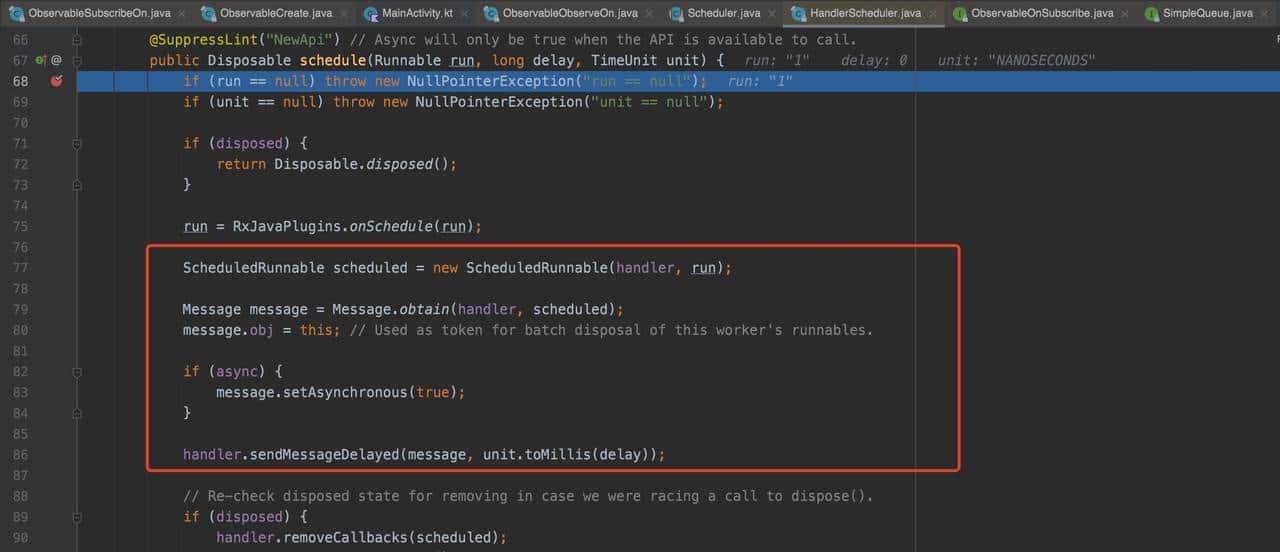Click line number 70 in the gutter

[x=20, y=122]
